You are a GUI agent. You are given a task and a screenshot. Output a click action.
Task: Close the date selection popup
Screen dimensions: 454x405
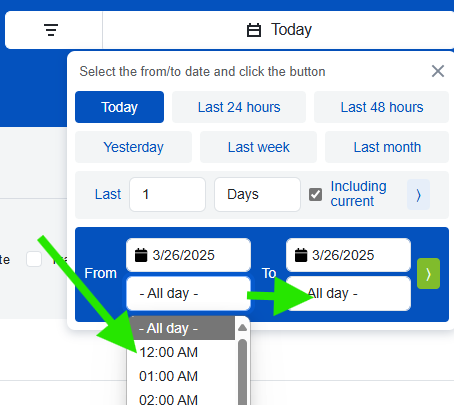coord(438,71)
